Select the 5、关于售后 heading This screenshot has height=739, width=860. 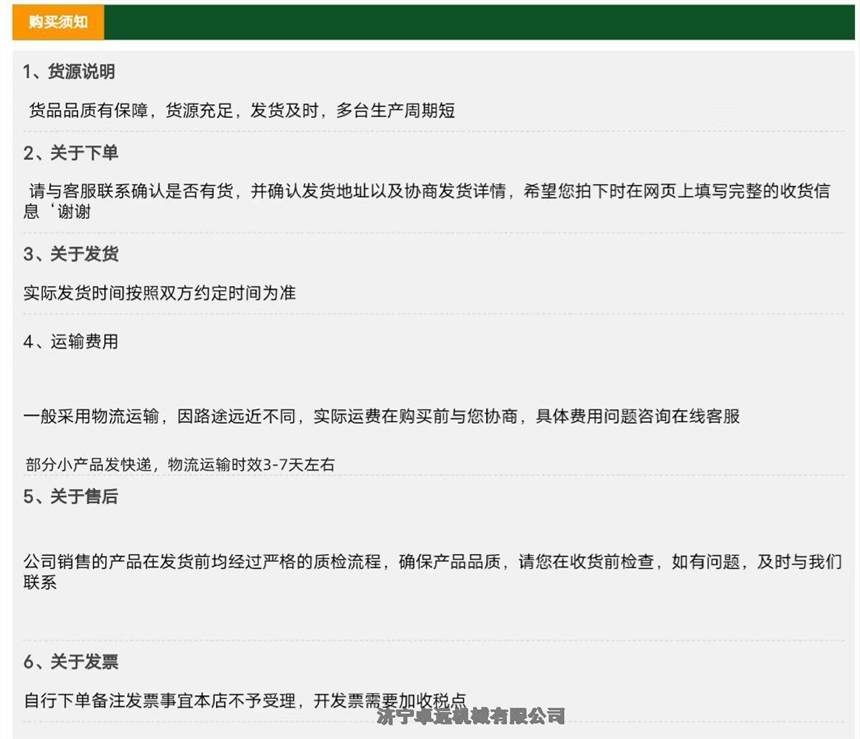click(69, 496)
